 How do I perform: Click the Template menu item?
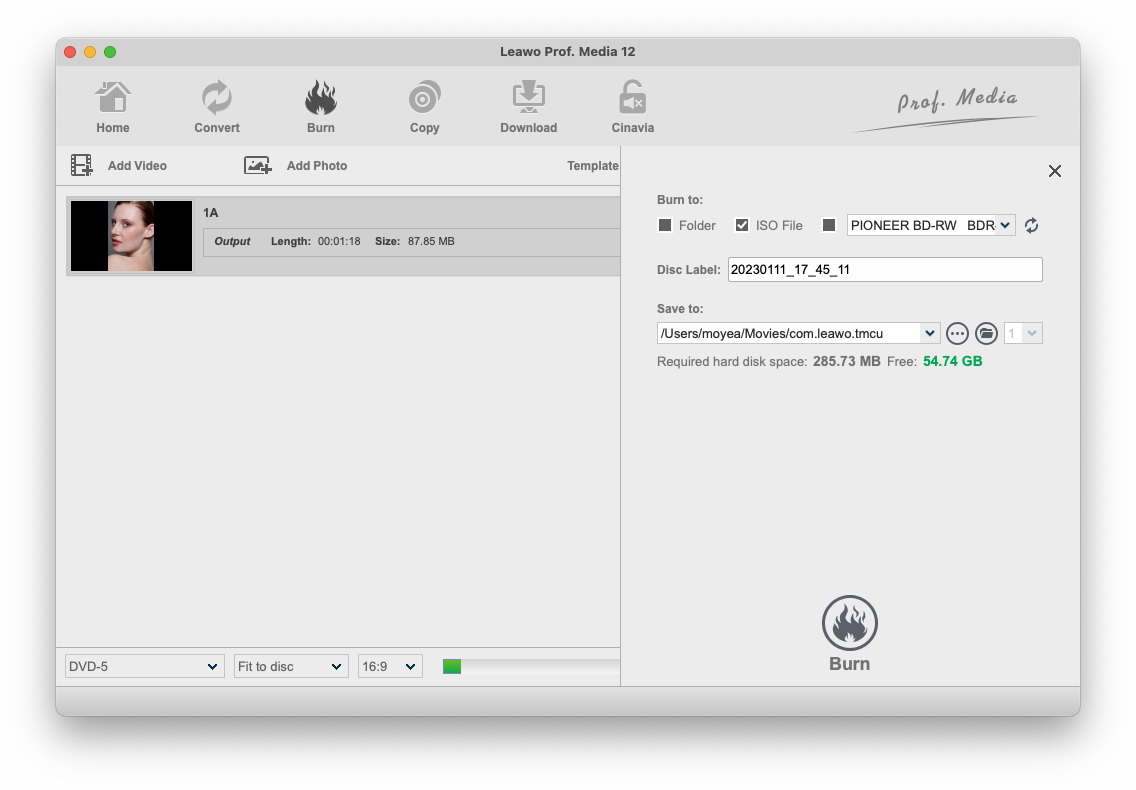[592, 166]
